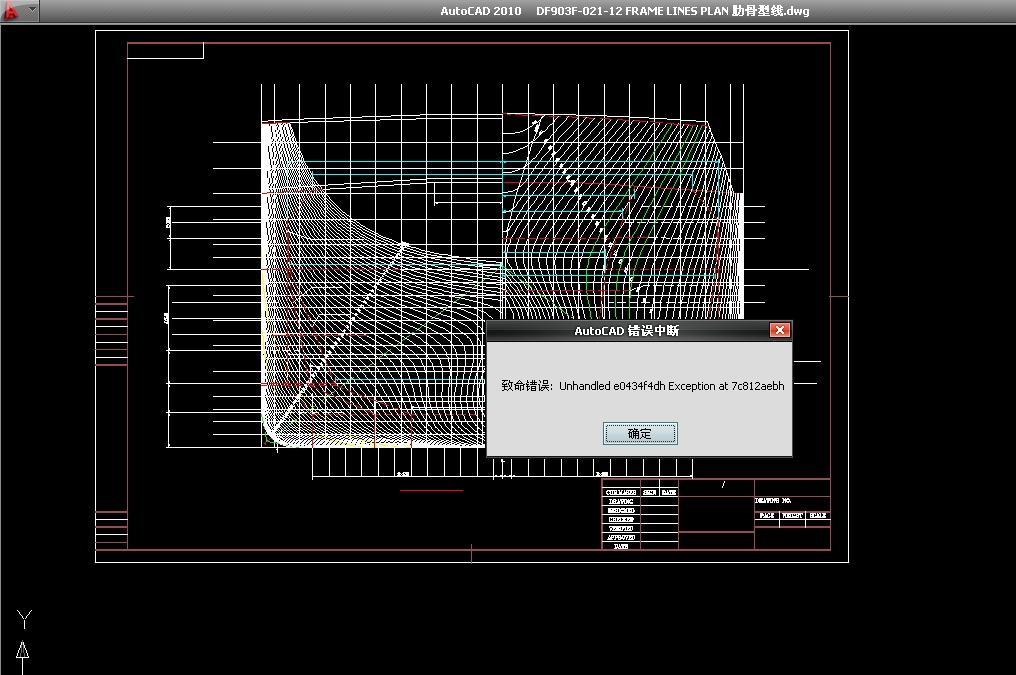Expand the quick access dropdown arrow
The width and height of the screenshot is (1016, 675).
pyautogui.click(x=32, y=9)
